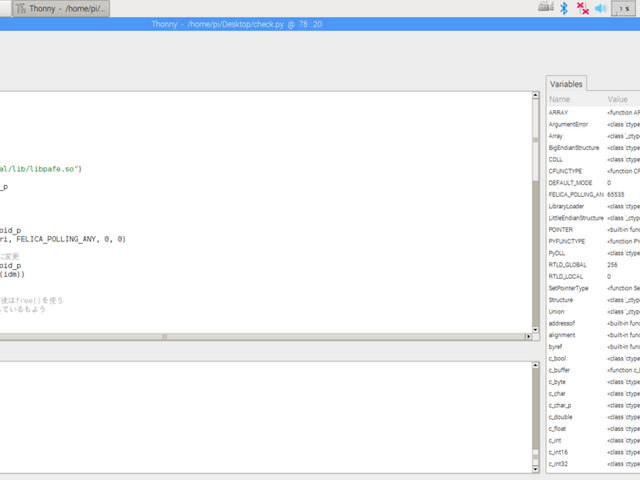Click the volume speaker icon
640x480 pixels.
601,8
